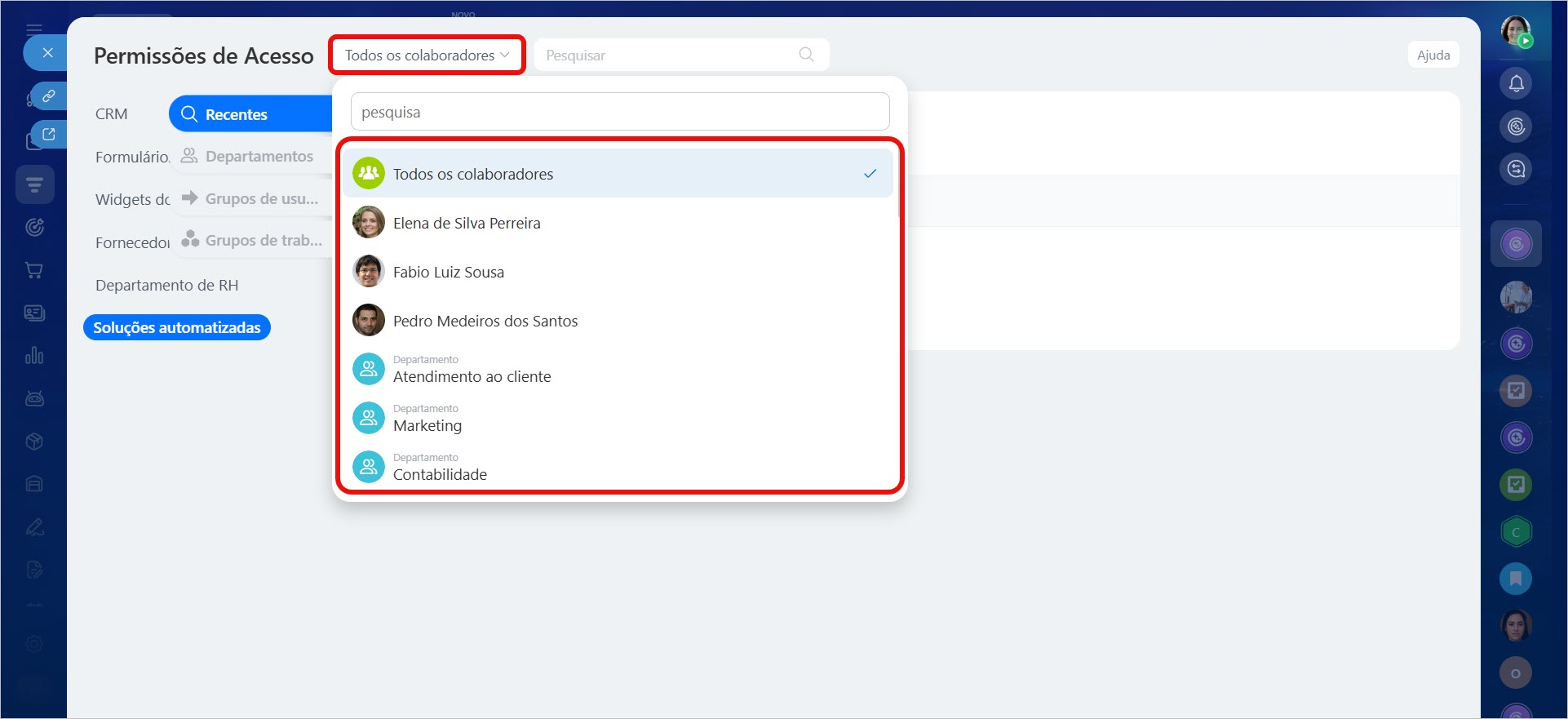Choose Elena de Silva Perreira from list
1568x719 pixels.
[x=466, y=224]
